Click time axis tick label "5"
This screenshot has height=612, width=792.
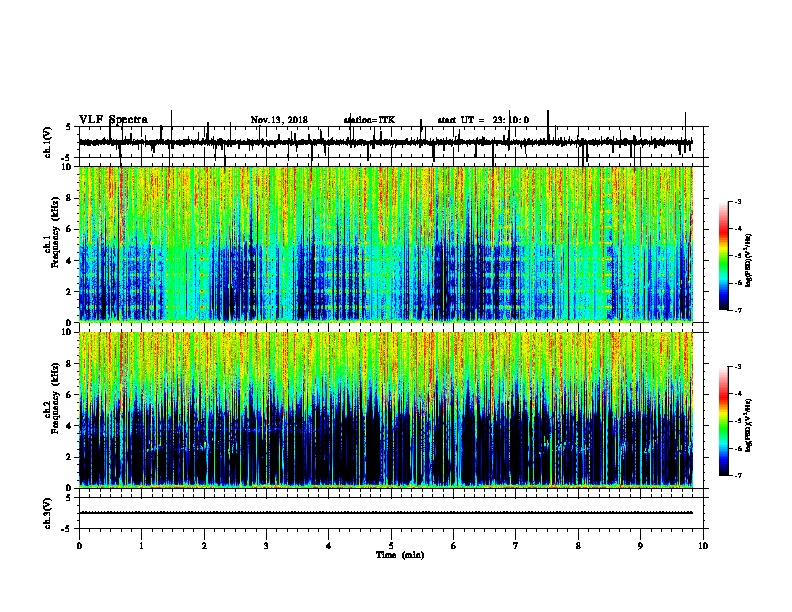click(x=391, y=546)
